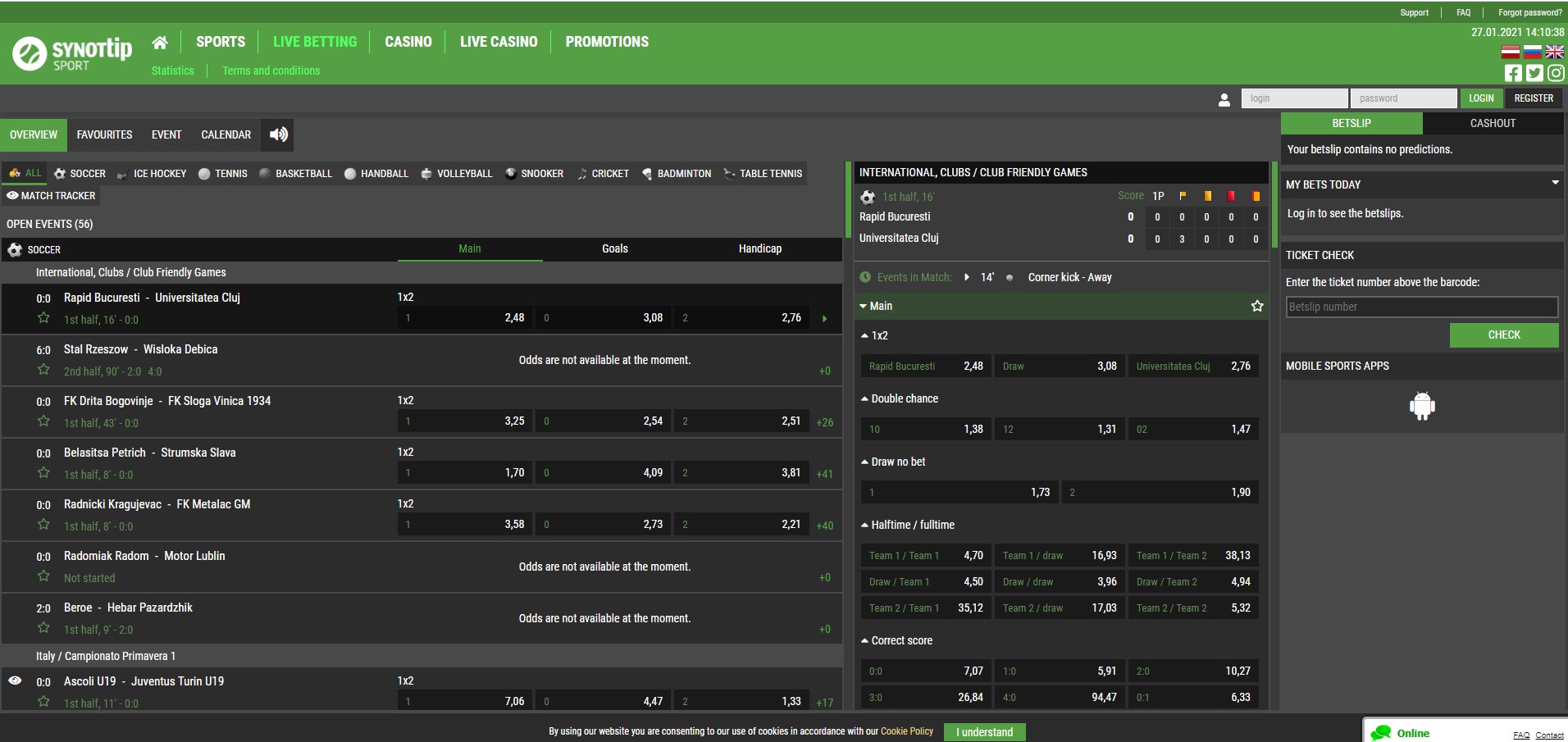Open Terms and conditions link

tap(271, 71)
